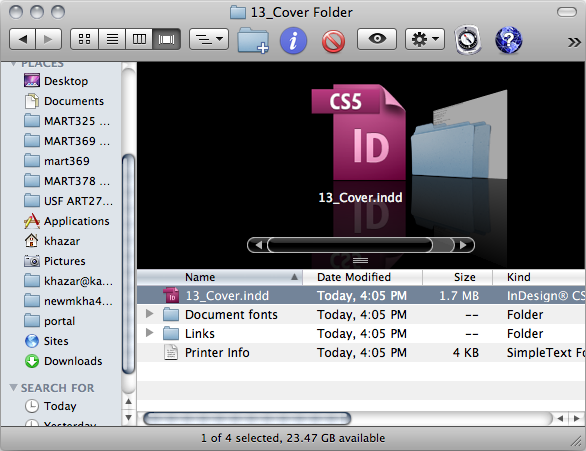586x451 pixels.
Task: Sort by the Size column header
Action: click(x=457, y=277)
